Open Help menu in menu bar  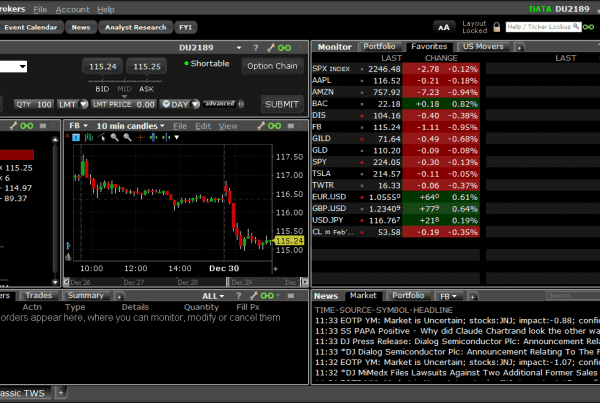coord(106,10)
